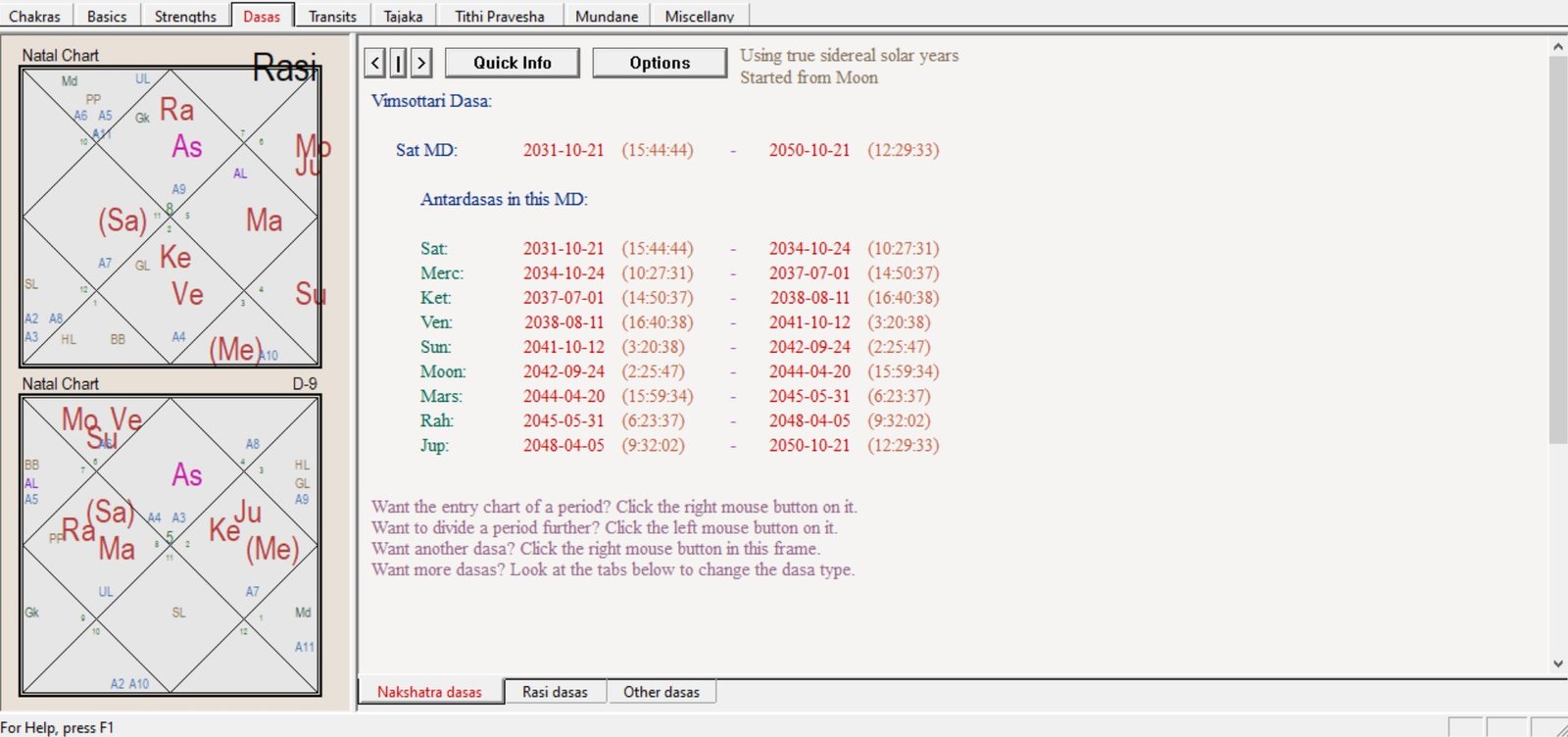Expand the Ven antardasa period

click(x=436, y=322)
